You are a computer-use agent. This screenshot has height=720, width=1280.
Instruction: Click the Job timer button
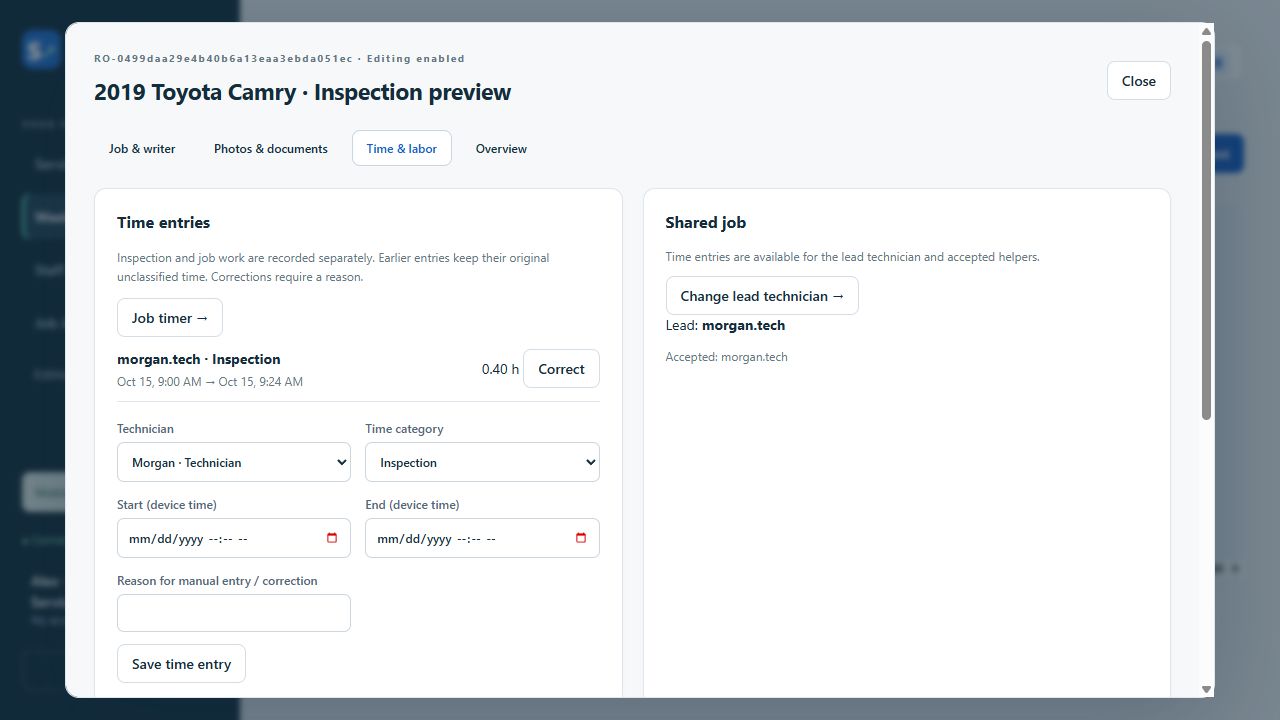[x=170, y=318]
